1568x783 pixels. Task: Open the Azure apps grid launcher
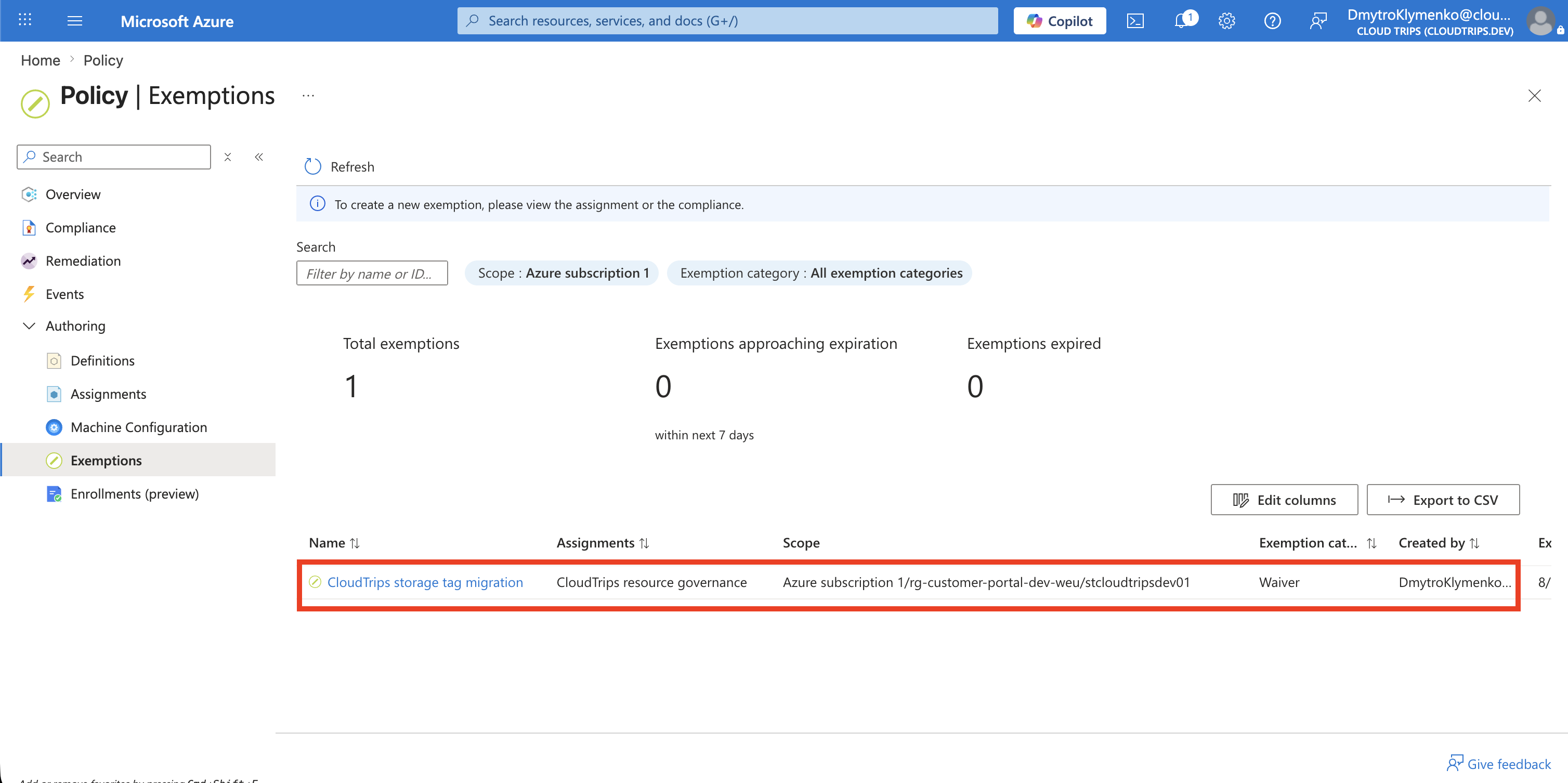[x=25, y=20]
